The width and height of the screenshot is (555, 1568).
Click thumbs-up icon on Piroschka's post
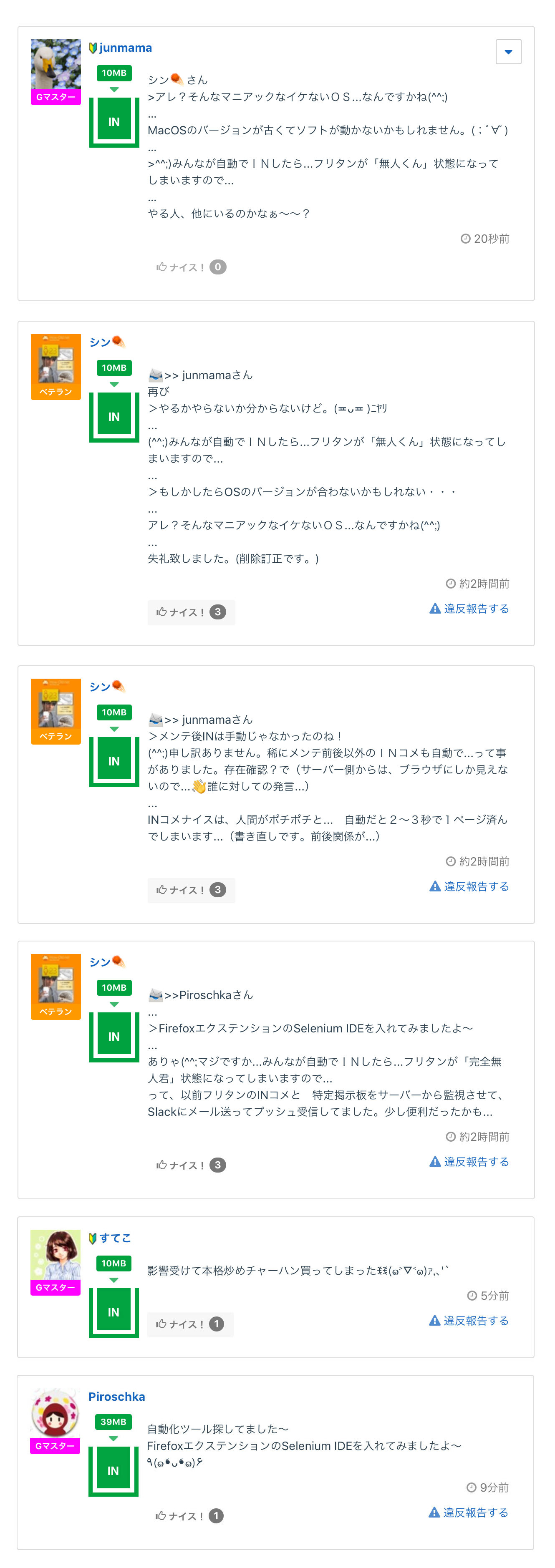[161, 1516]
